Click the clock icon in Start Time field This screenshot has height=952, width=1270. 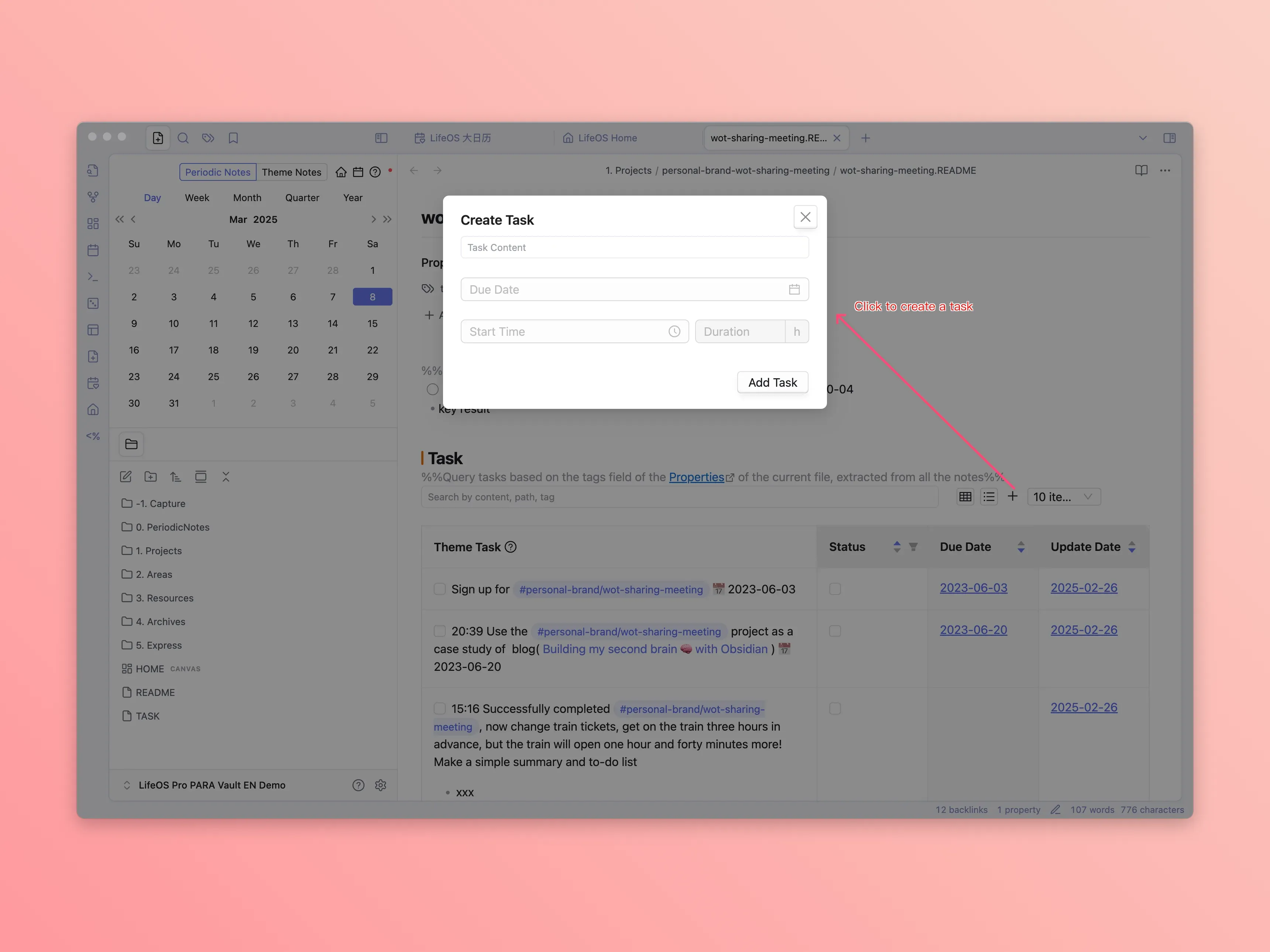674,332
